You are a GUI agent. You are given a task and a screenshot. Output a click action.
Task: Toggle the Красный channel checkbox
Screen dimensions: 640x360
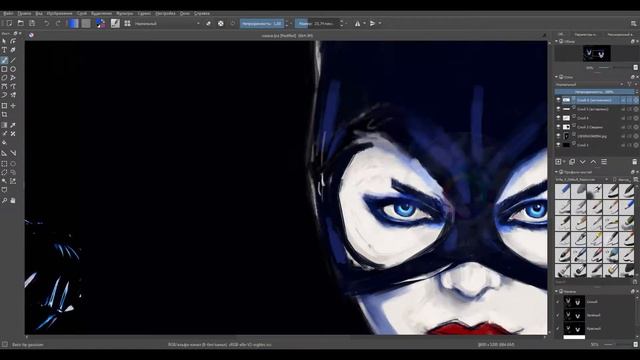point(558,329)
